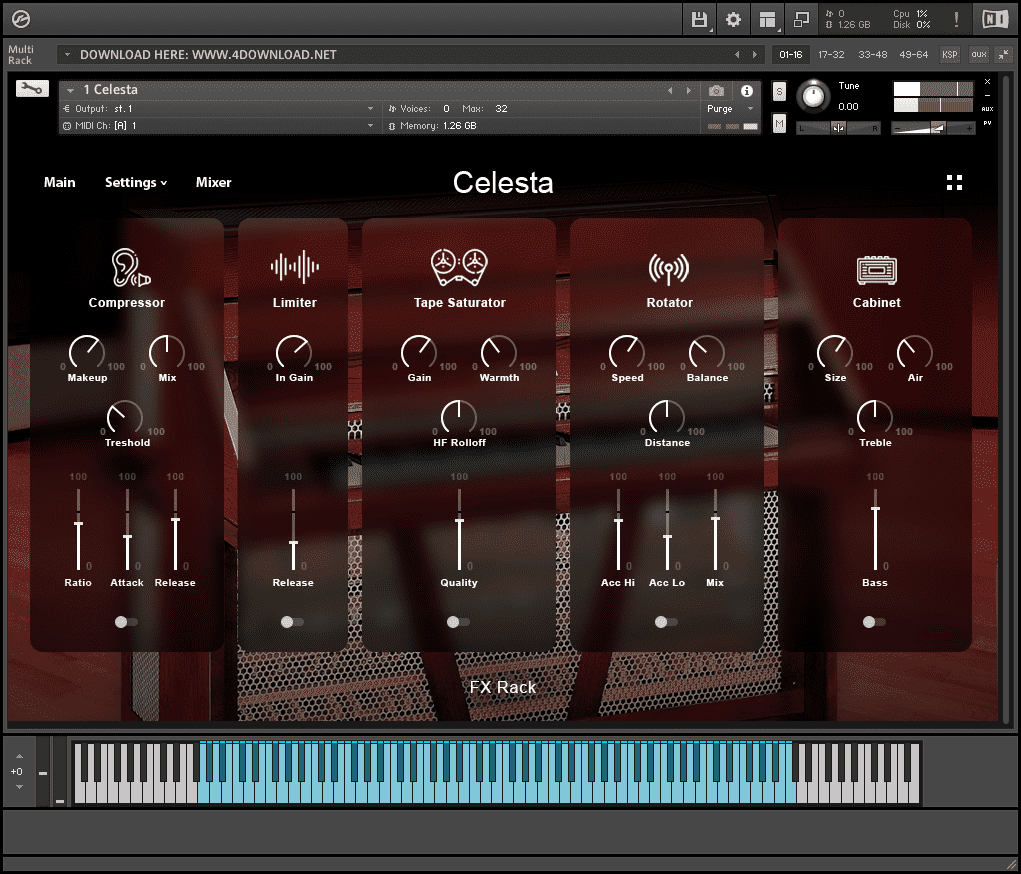Click the Cabinet Treble knob

(x=874, y=418)
